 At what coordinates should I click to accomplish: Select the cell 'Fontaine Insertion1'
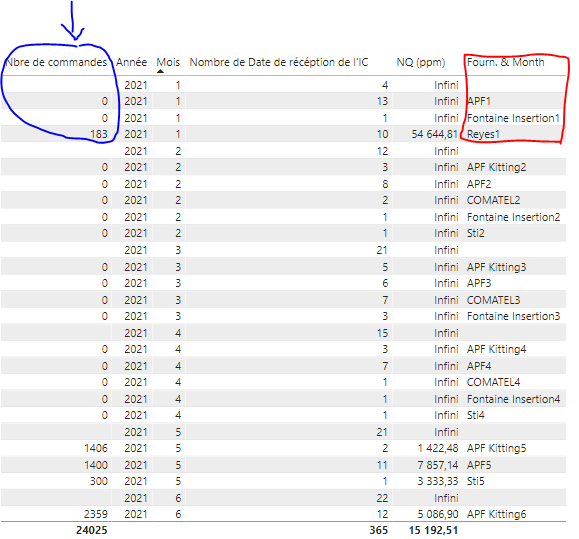(513, 118)
